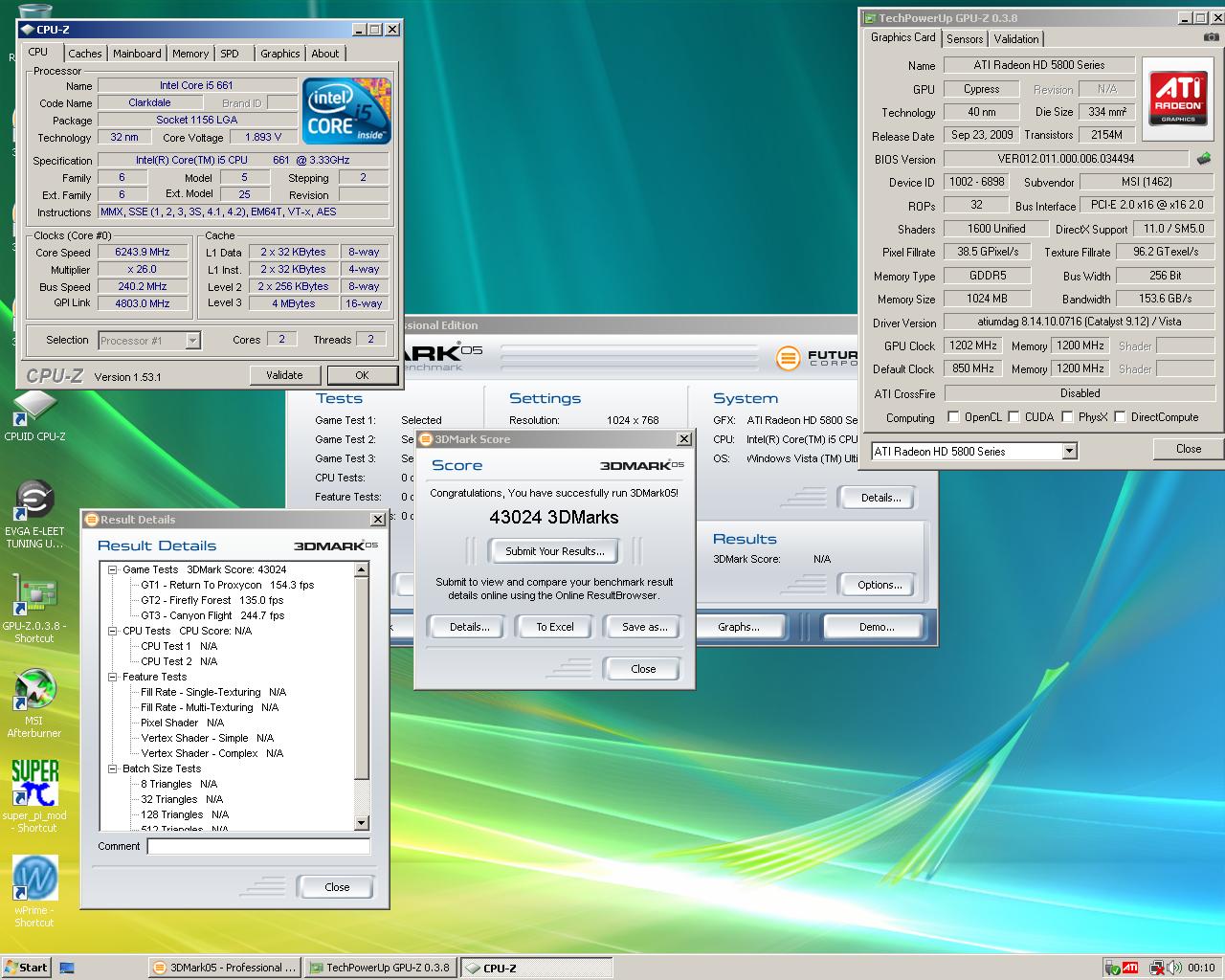Enable the OpenCL checkbox in GPU-Z
The image size is (1225, 980).
coord(953,417)
